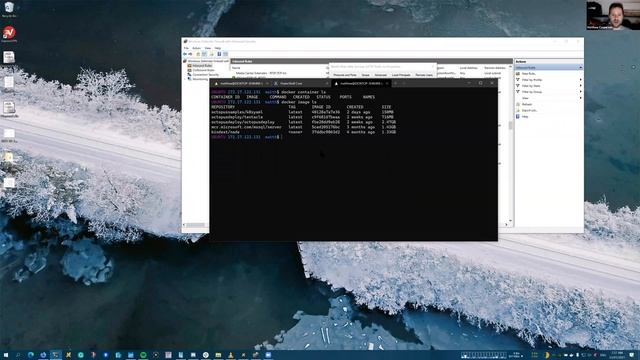Click the Refresh icon in Actions pane
The width and height of the screenshot is (640, 360).
point(518,104)
